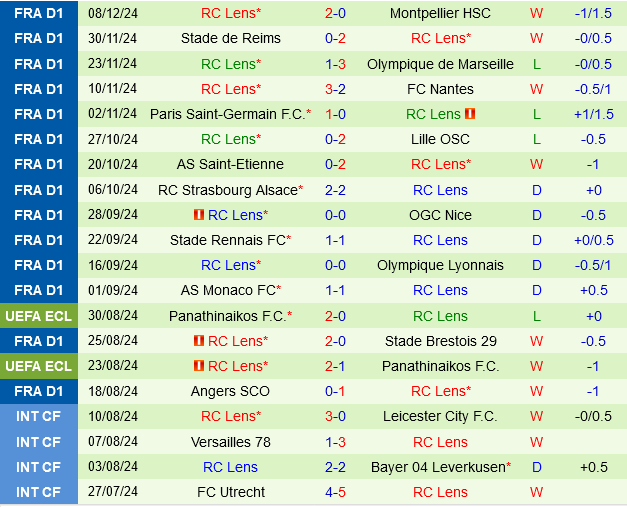This screenshot has height=507, width=627.
Task: Select Paris Saint-Germain F.C. team name
Action: tap(228, 114)
